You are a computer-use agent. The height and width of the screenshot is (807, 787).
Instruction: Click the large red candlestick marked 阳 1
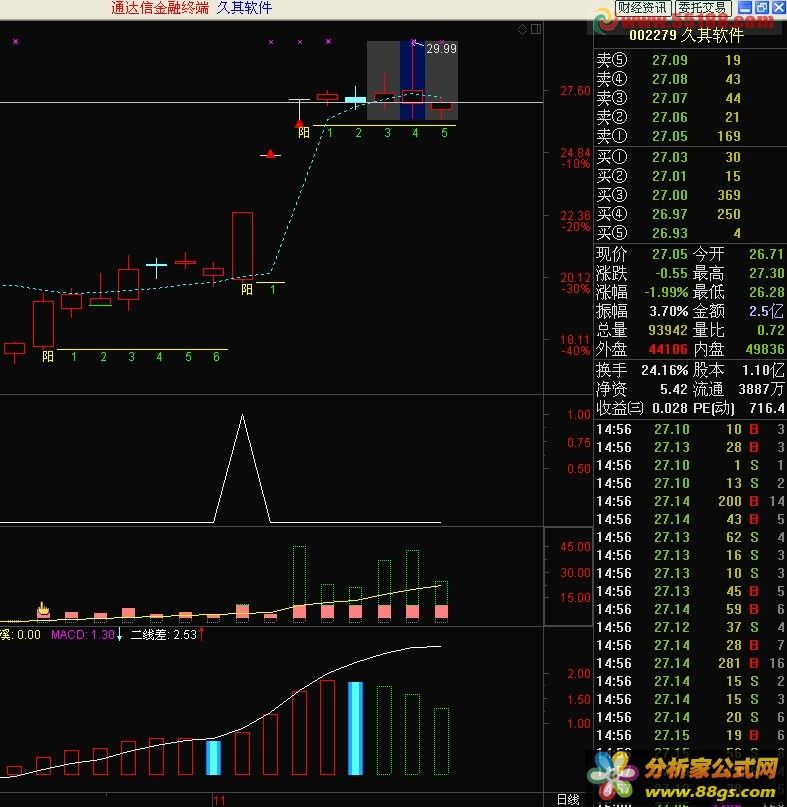coord(242,245)
